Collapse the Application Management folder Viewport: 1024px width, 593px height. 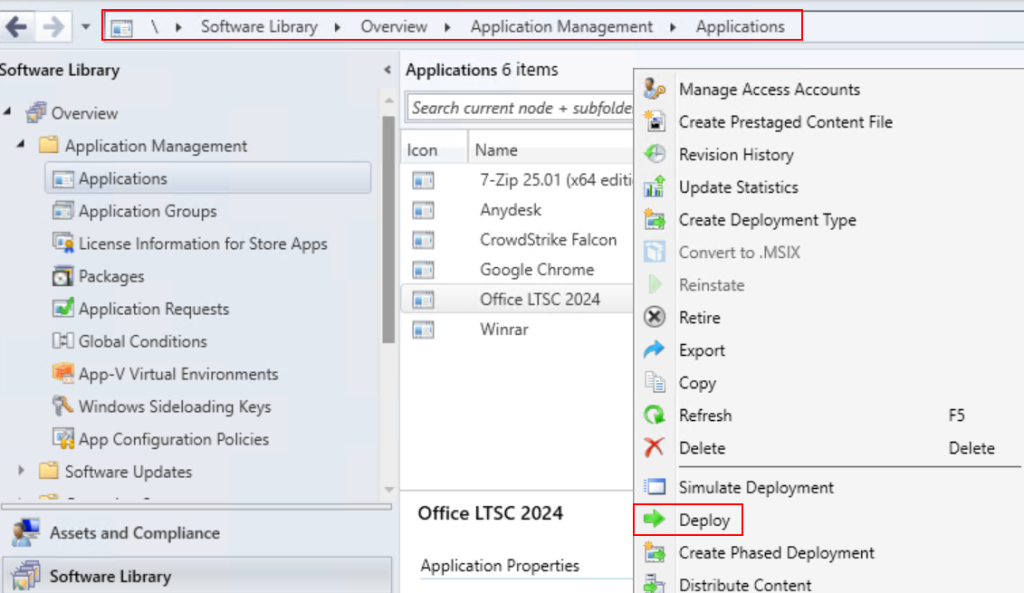coord(22,146)
